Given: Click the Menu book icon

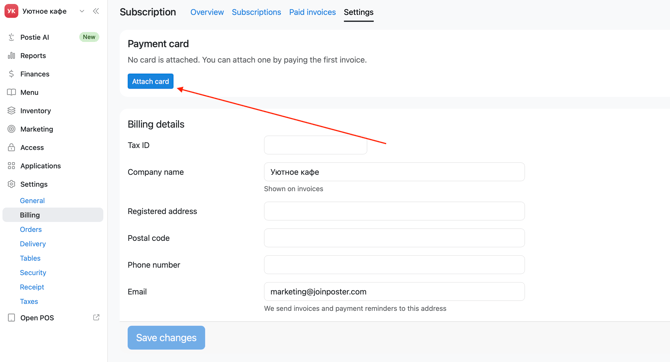Looking at the screenshot, I should click(x=12, y=92).
